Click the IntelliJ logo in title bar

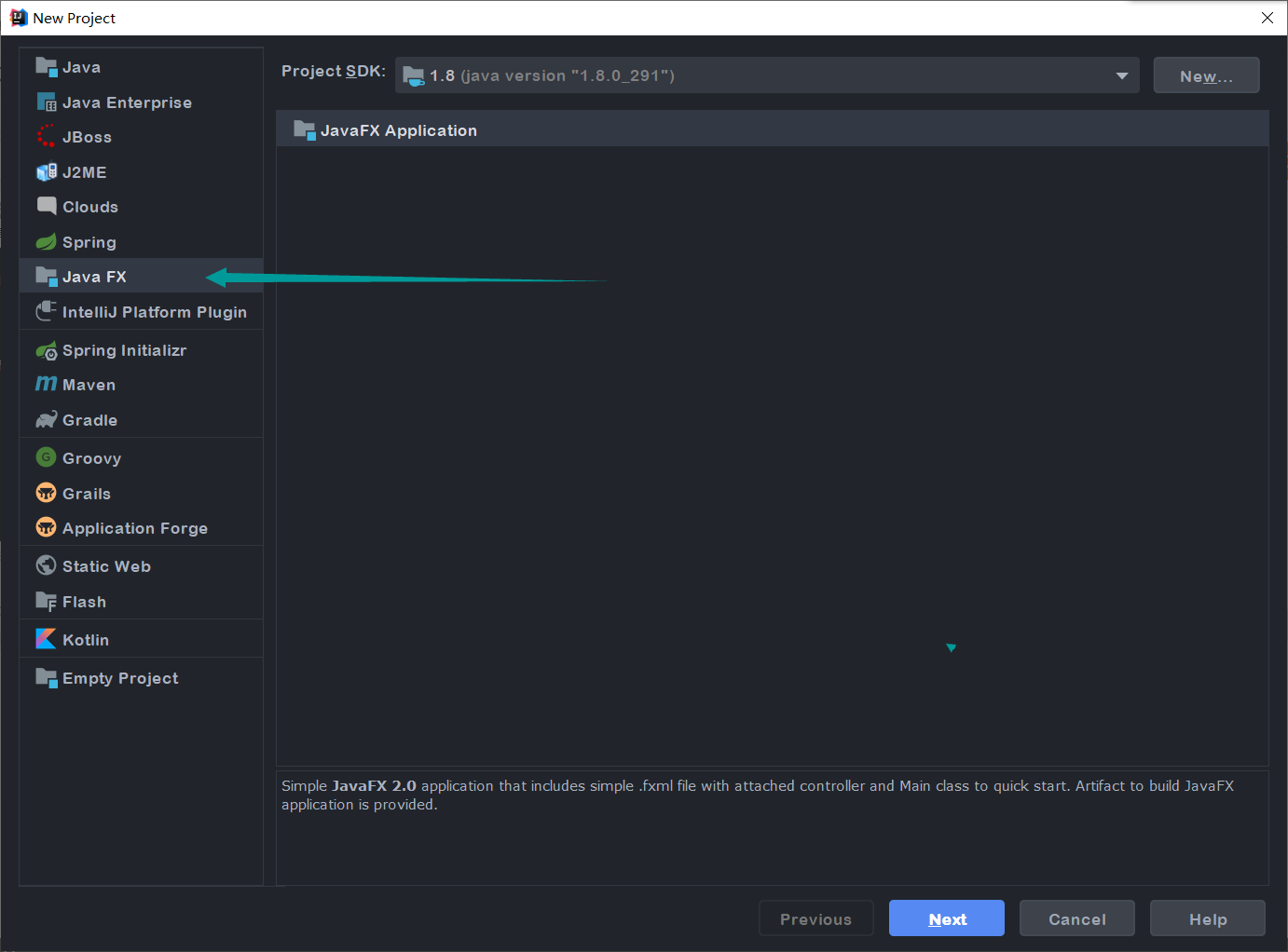[x=18, y=18]
